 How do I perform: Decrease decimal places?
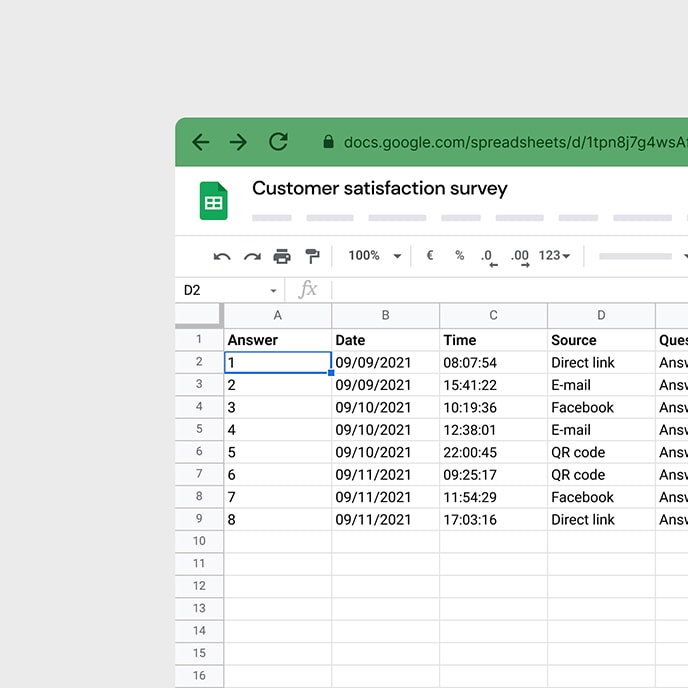(x=489, y=258)
